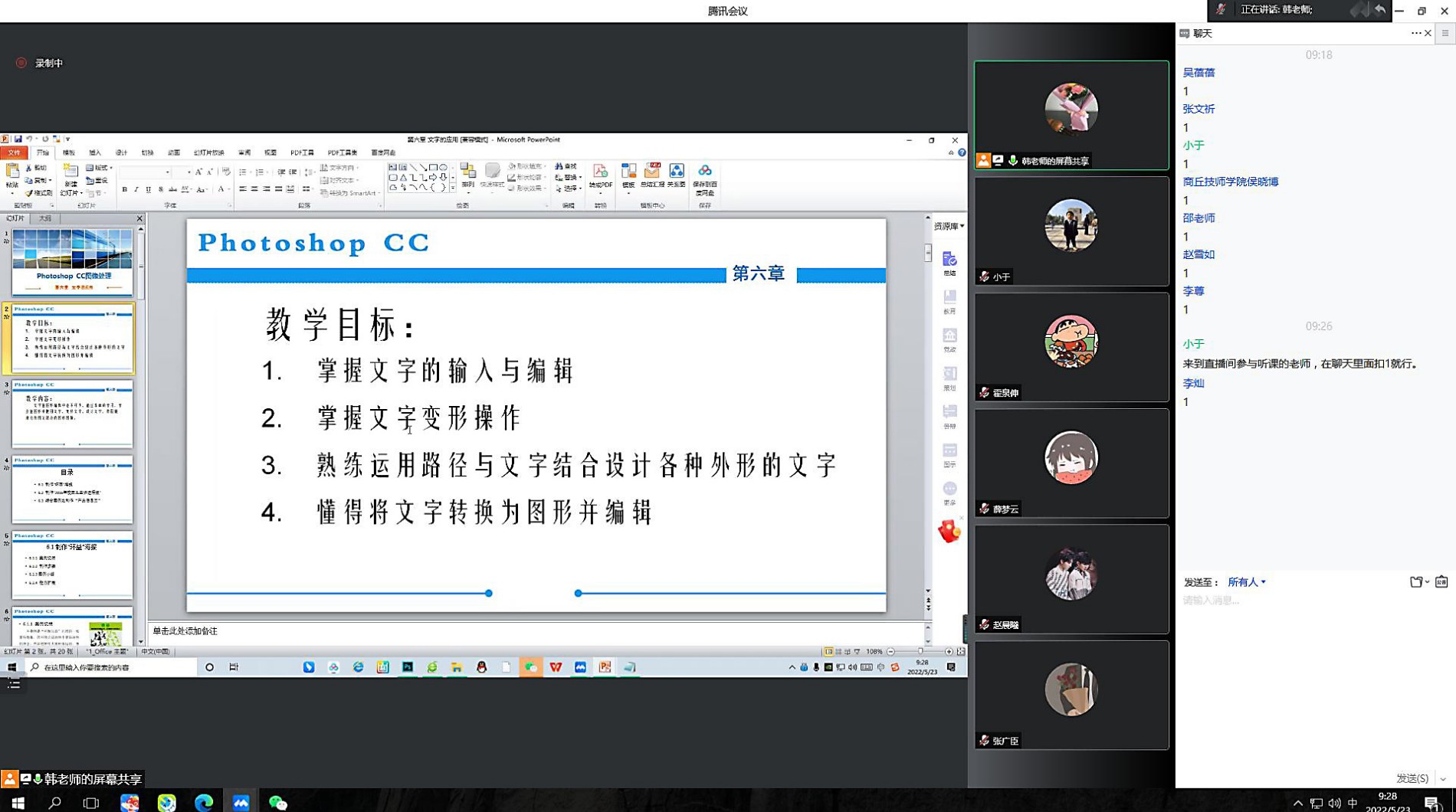Click the Undo icon in quick access toolbar
The width and height of the screenshot is (1456, 812).
(x=29, y=139)
